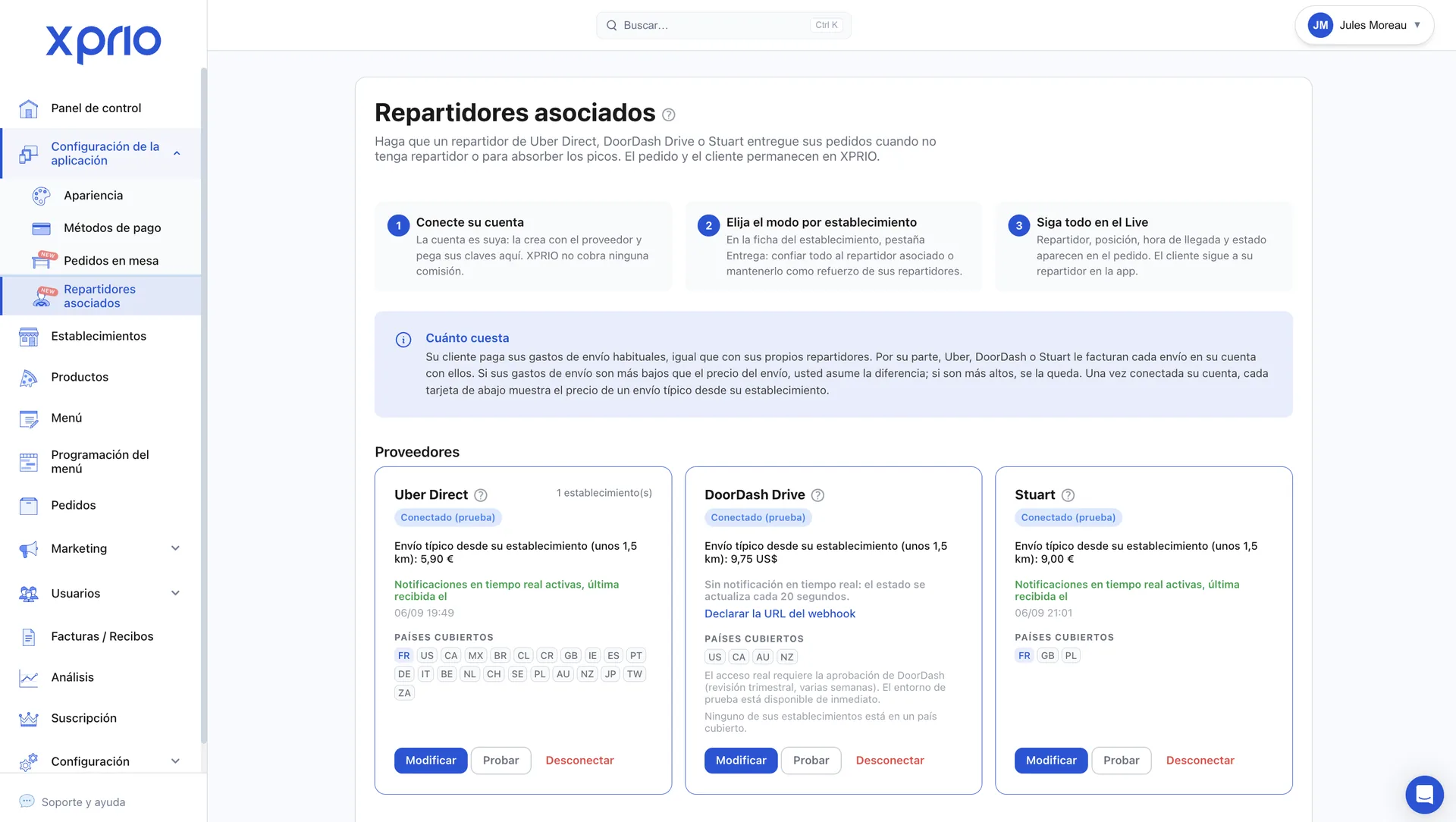
Task: Click Conectado (prueba) badge on Uber Direct card
Action: 447,518
